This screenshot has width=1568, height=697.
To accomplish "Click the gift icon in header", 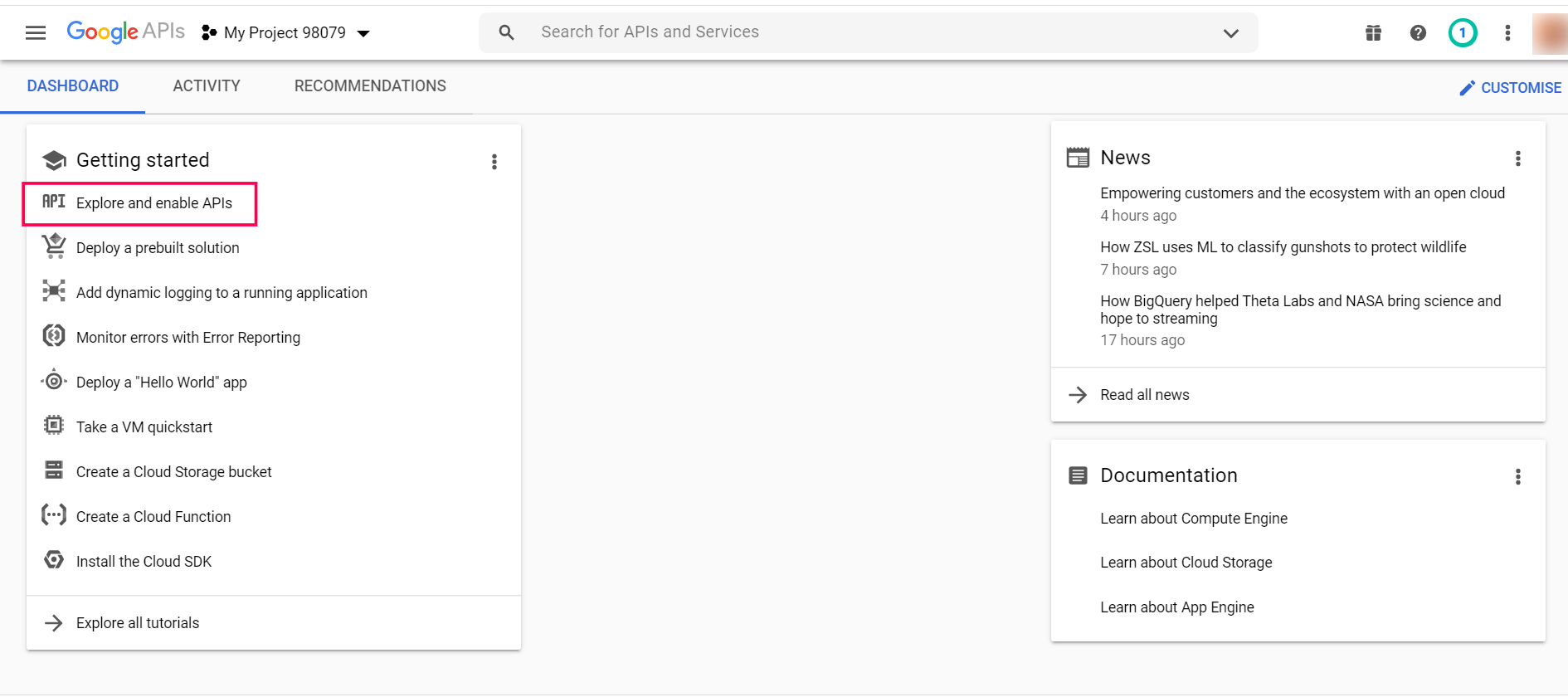I will tap(1373, 33).
